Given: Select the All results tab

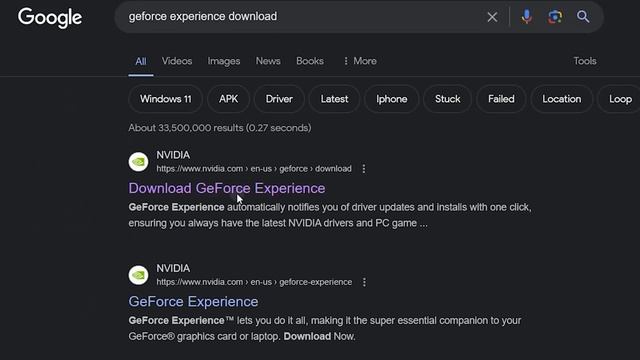Looking at the screenshot, I should click(x=141, y=62).
